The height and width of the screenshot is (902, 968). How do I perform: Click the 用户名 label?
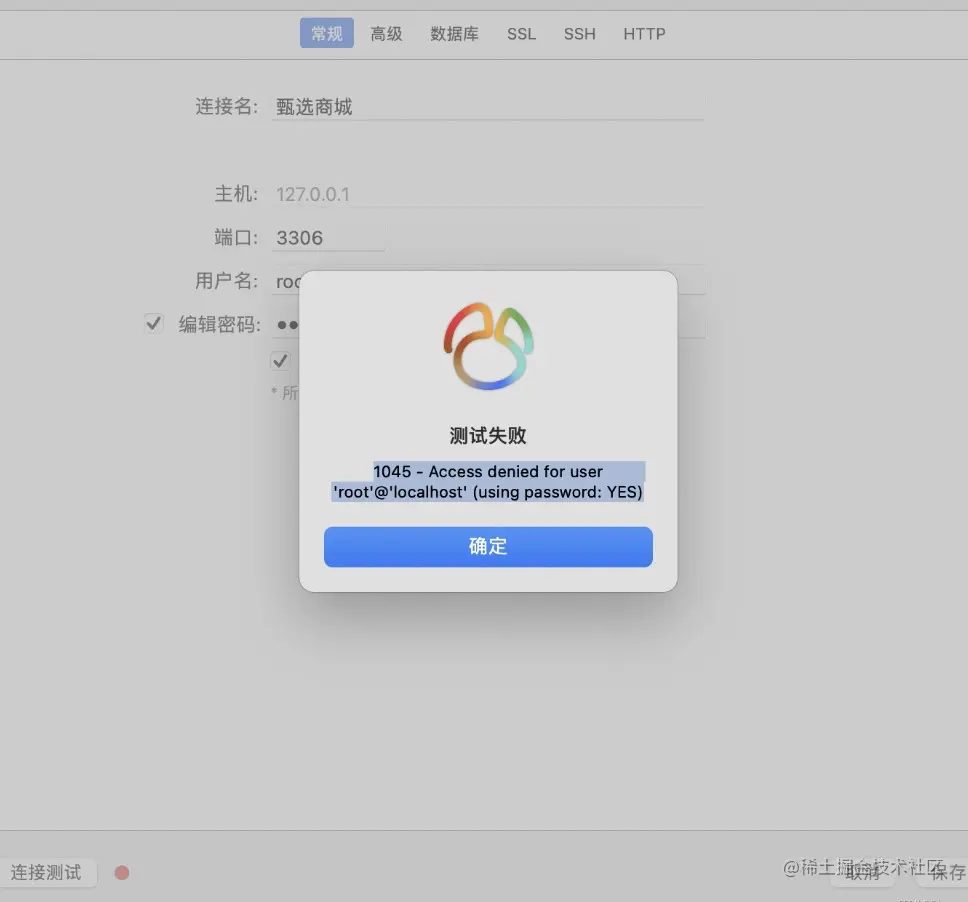coord(227,281)
